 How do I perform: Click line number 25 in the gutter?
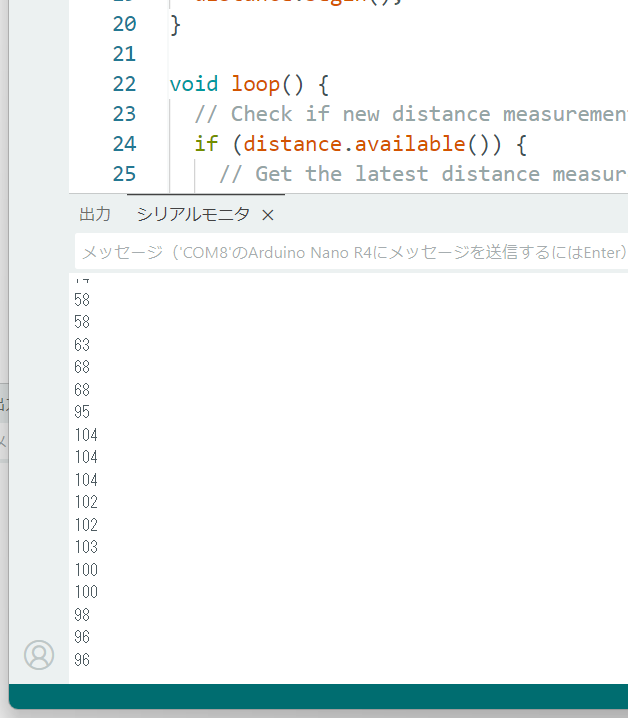tap(124, 174)
